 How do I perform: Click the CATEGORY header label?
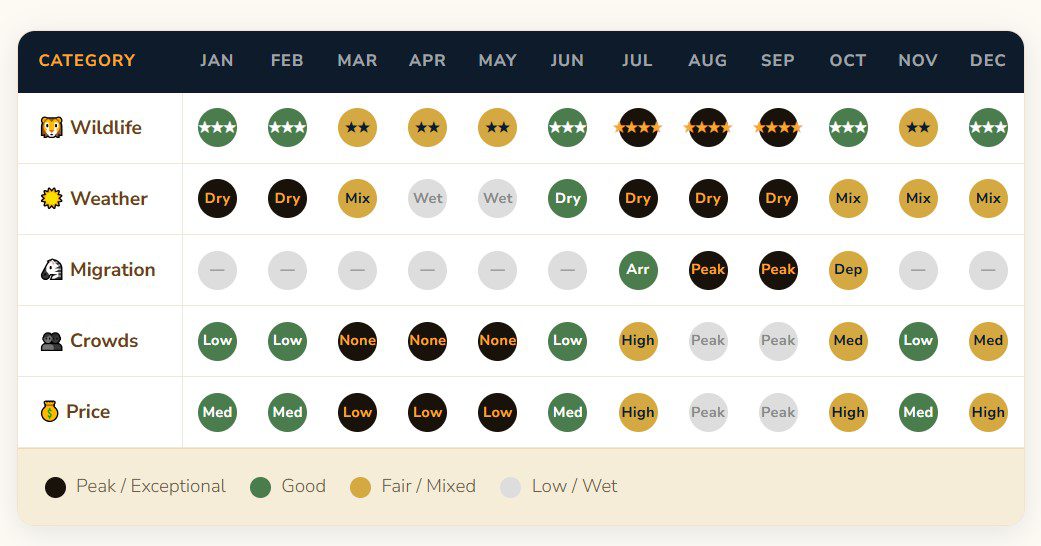(x=87, y=61)
